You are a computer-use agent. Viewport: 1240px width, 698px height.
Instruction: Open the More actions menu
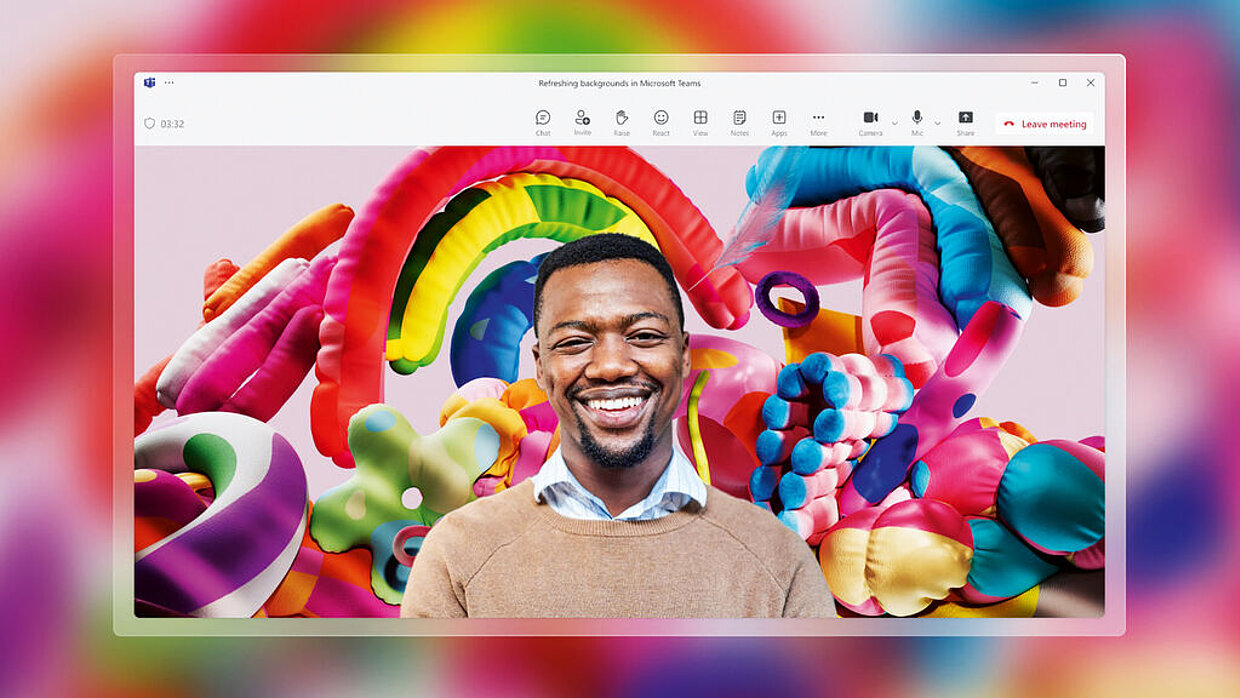818,122
